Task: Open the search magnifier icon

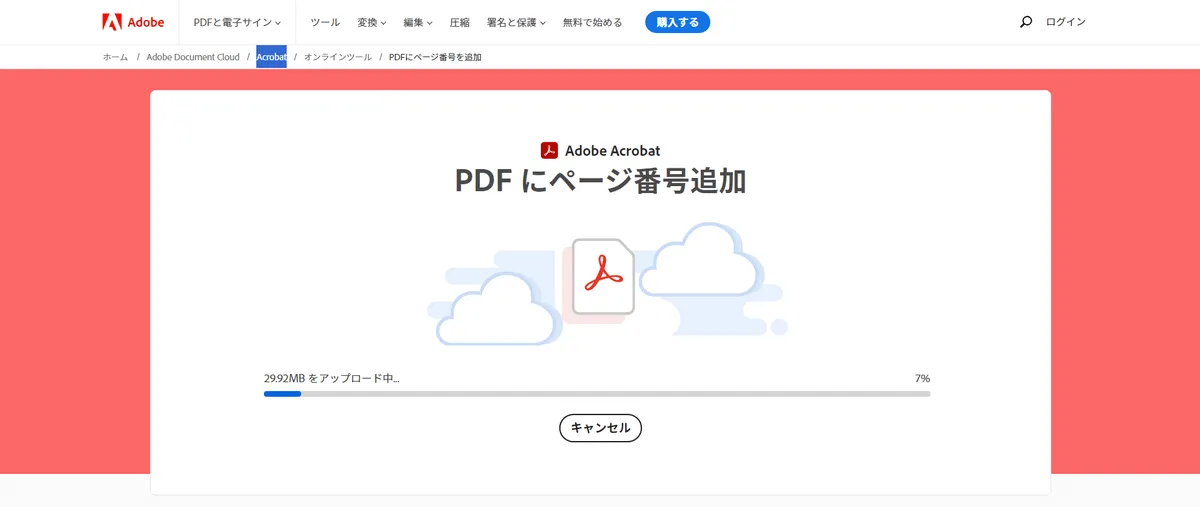Action: tap(1025, 22)
